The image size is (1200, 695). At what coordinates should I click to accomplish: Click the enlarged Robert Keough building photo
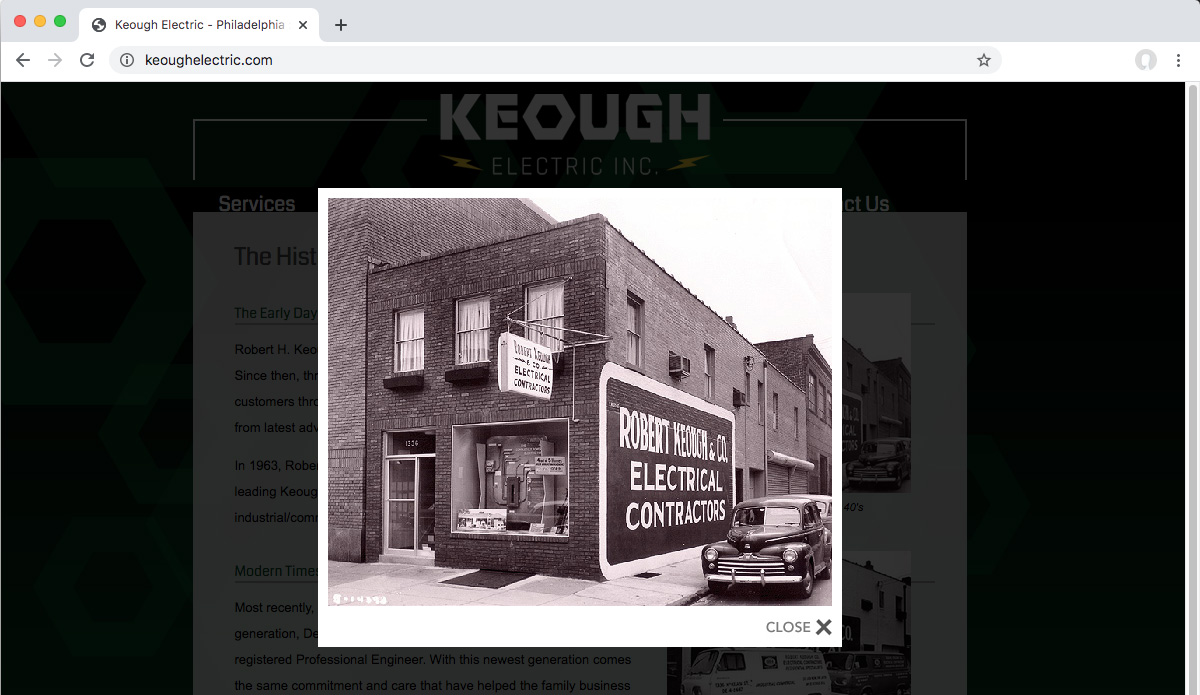point(580,402)
